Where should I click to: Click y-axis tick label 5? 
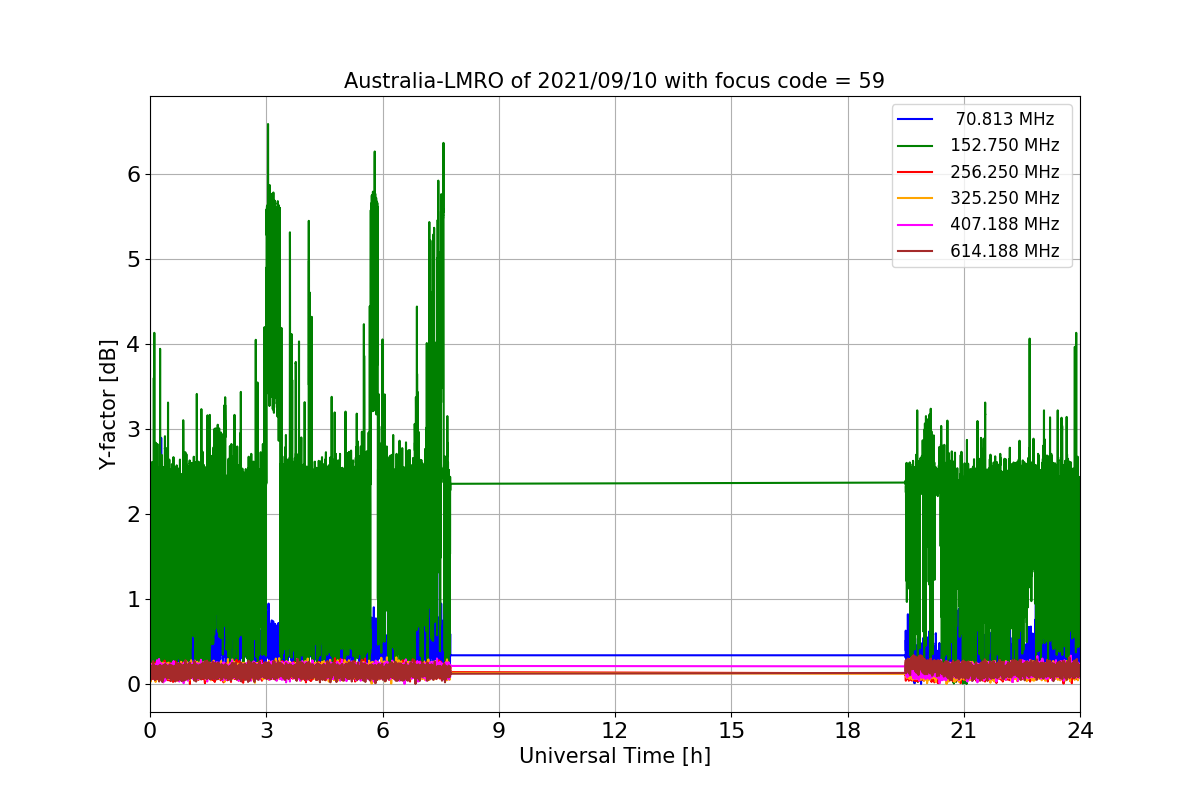pos(133,260)
